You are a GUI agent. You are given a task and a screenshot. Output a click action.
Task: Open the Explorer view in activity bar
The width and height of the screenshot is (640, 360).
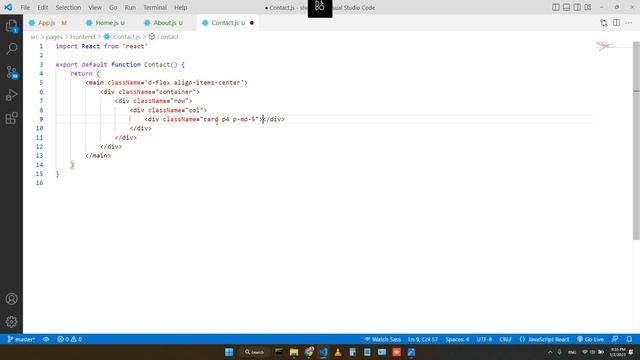coord(11,26)
